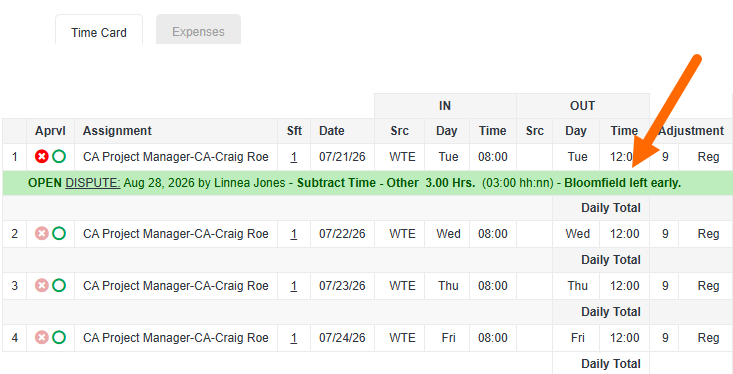Click reject icon for 07/23/26 row
This screenshot has width=733, height=374.
coord(42,285)
